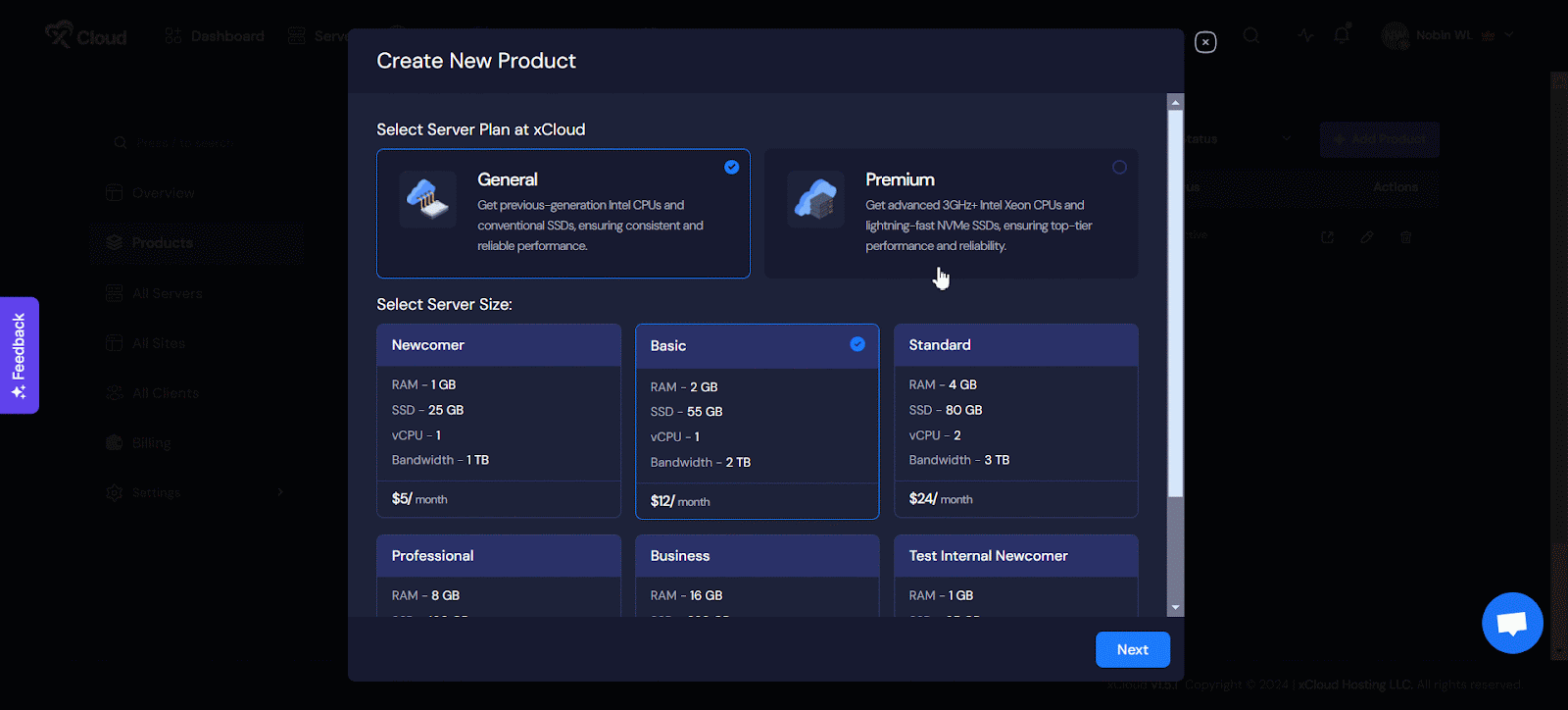Open the Feedback side tab
Viewport: 1568px width, 710px height.
20,355
